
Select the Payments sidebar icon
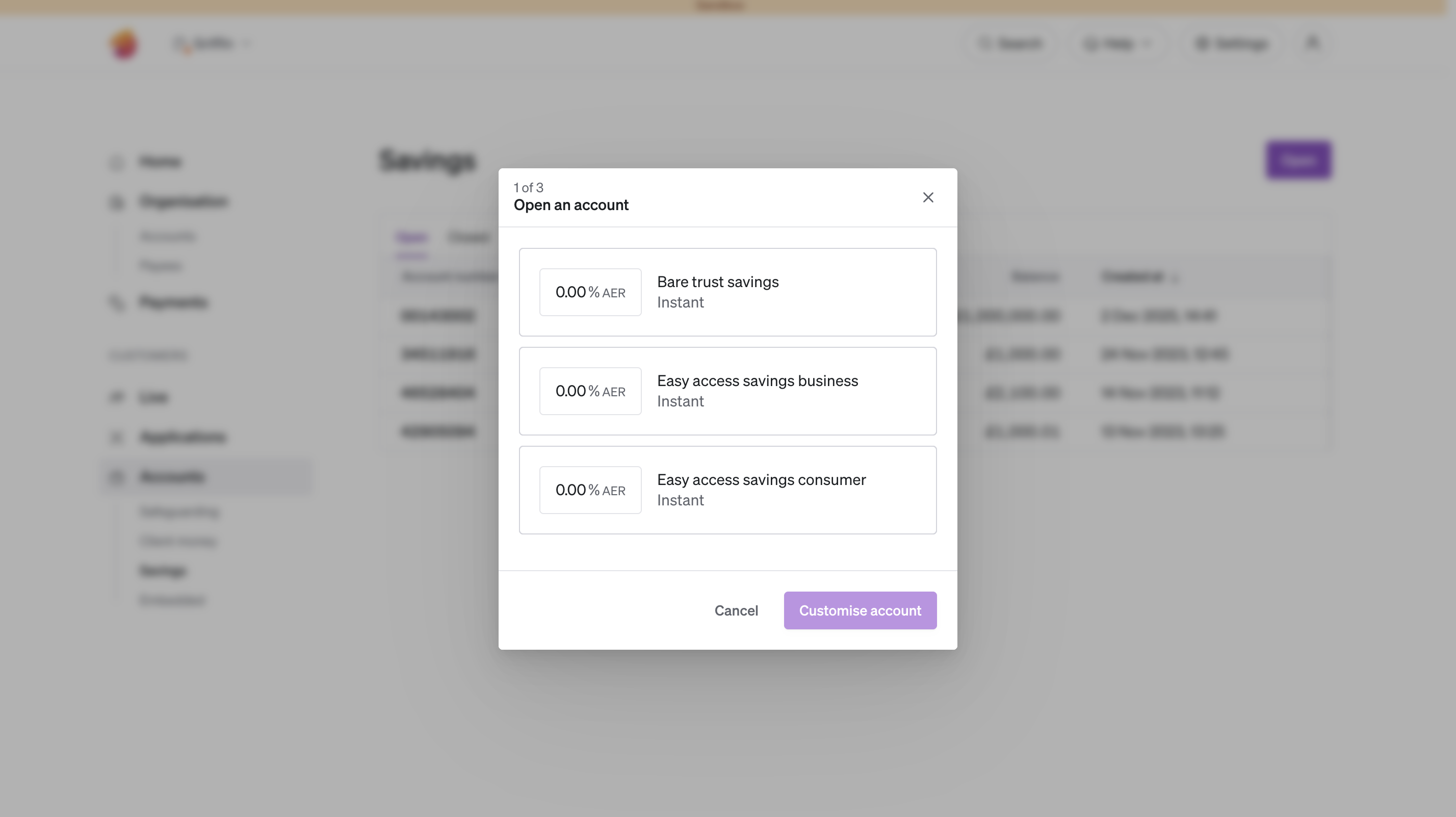pyautogui.click(x=117, y=302)
